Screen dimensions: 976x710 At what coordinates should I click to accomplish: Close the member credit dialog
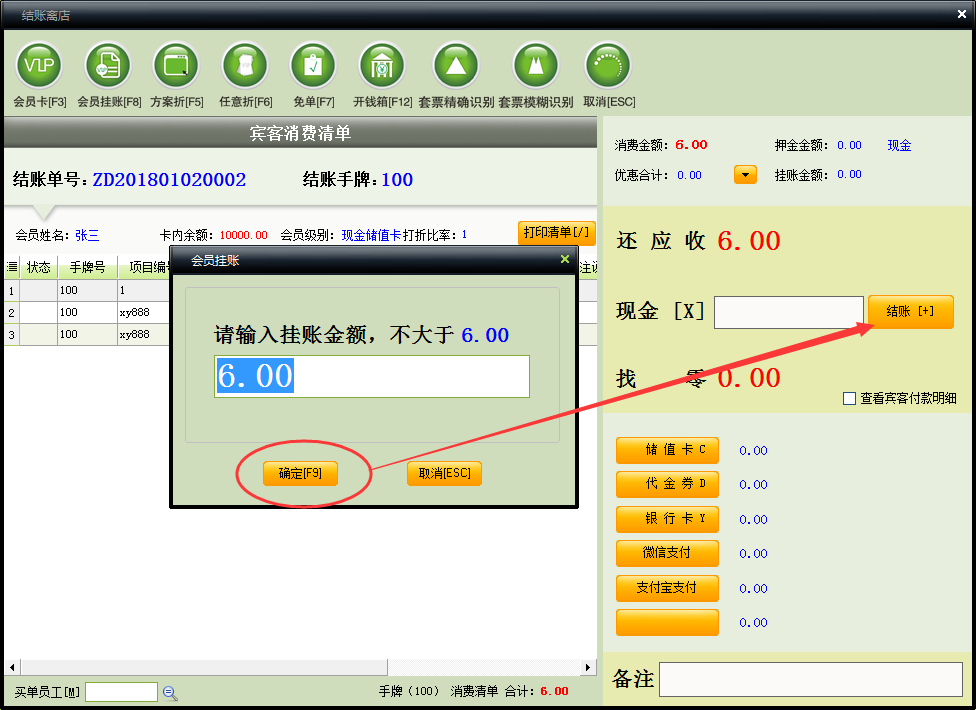coord(564,260)
